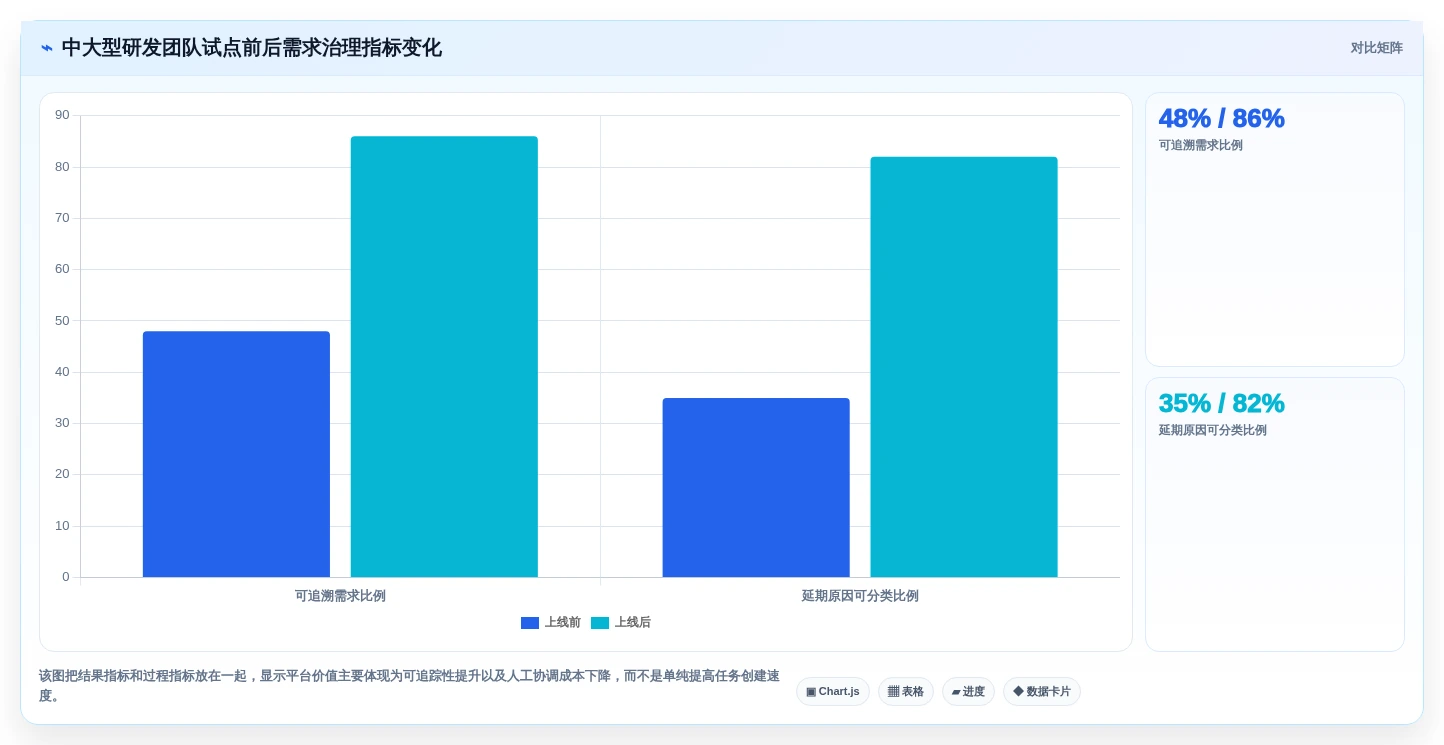Viewport: 1444px width, 745px height.
Task: Select the Chart.js tag chip
Action: coord(833,691)
